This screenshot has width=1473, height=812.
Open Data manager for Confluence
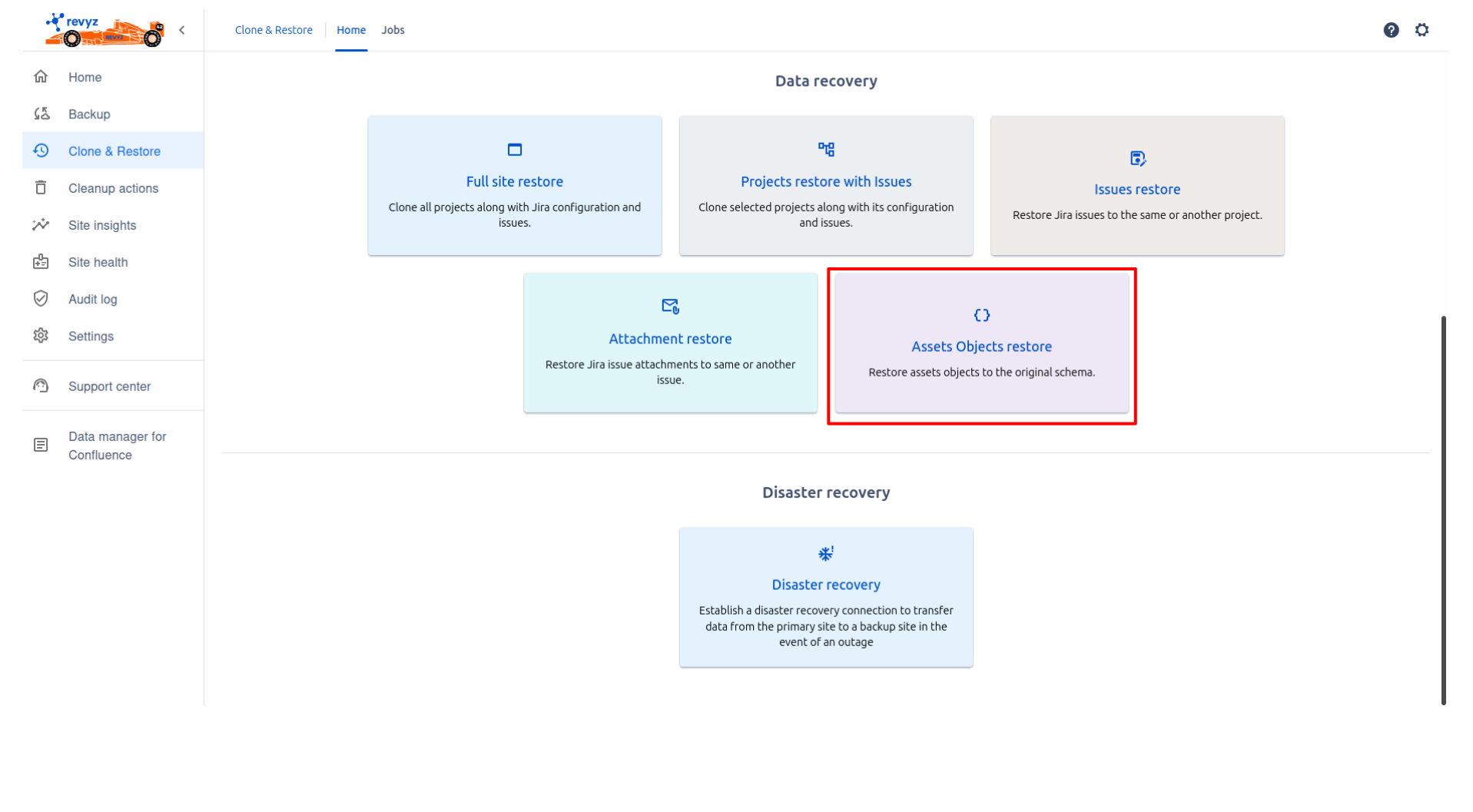click(x=117, y=446)
